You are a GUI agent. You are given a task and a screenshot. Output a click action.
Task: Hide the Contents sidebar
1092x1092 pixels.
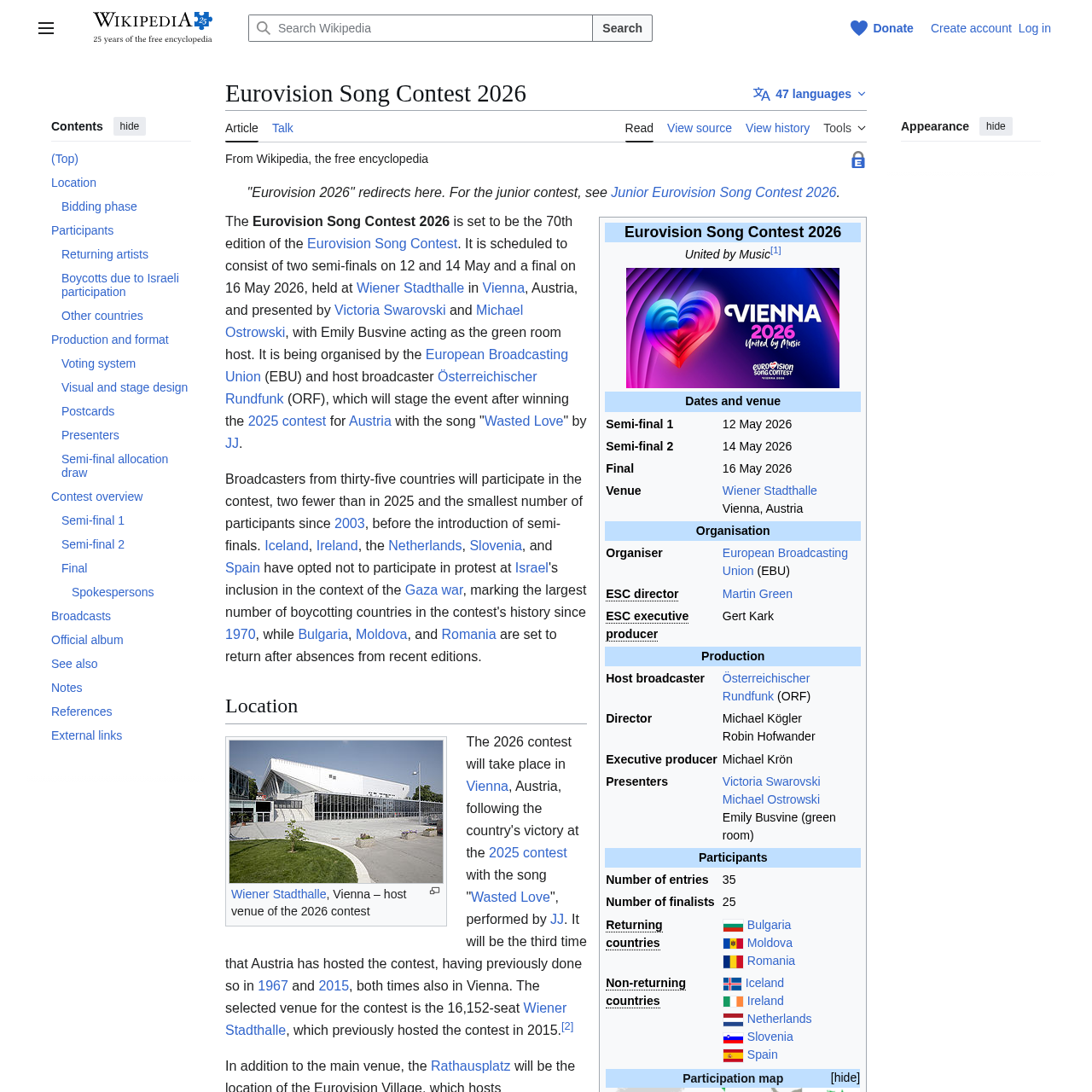click(129, 125)
